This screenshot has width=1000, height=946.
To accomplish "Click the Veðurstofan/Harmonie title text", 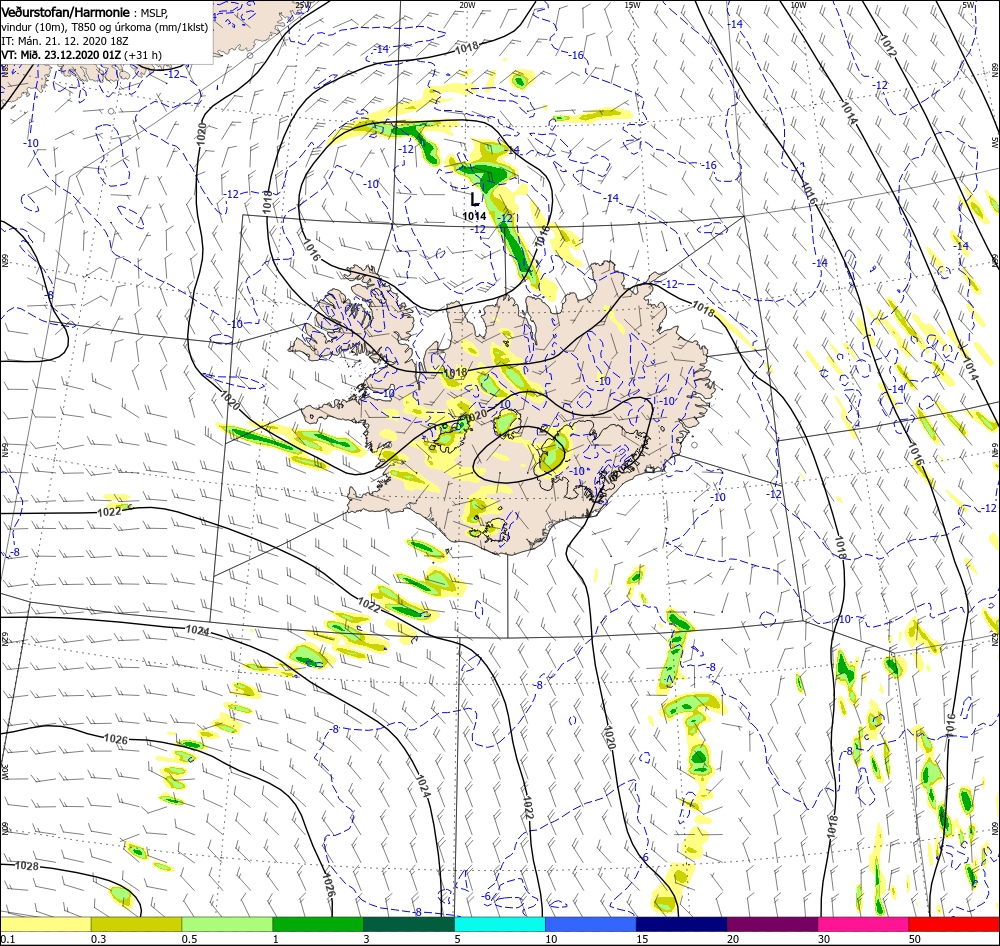I will coord(67,12).
